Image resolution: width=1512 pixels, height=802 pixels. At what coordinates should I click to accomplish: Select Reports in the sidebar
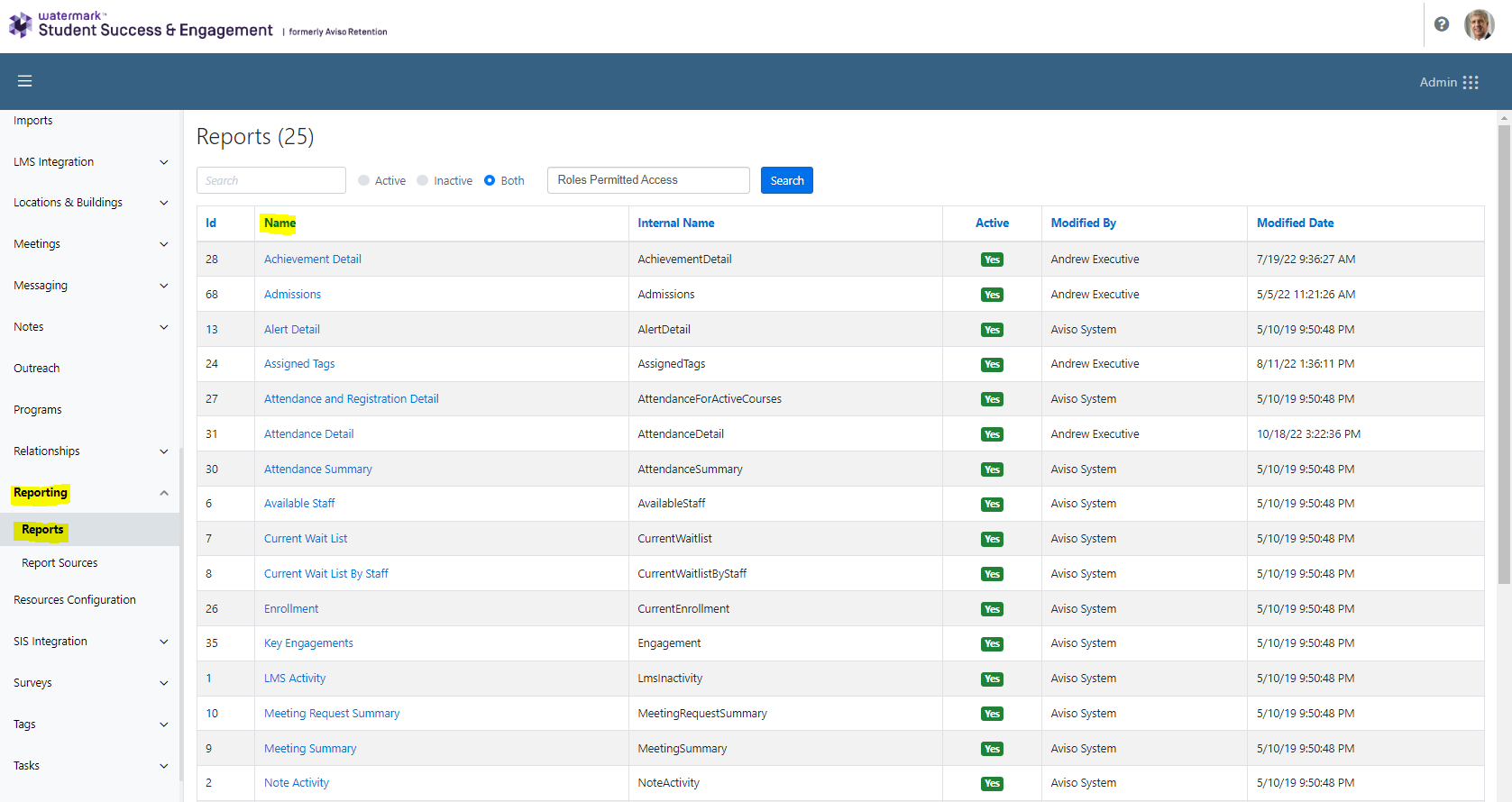pyautogui.click(x=43, y=530)
